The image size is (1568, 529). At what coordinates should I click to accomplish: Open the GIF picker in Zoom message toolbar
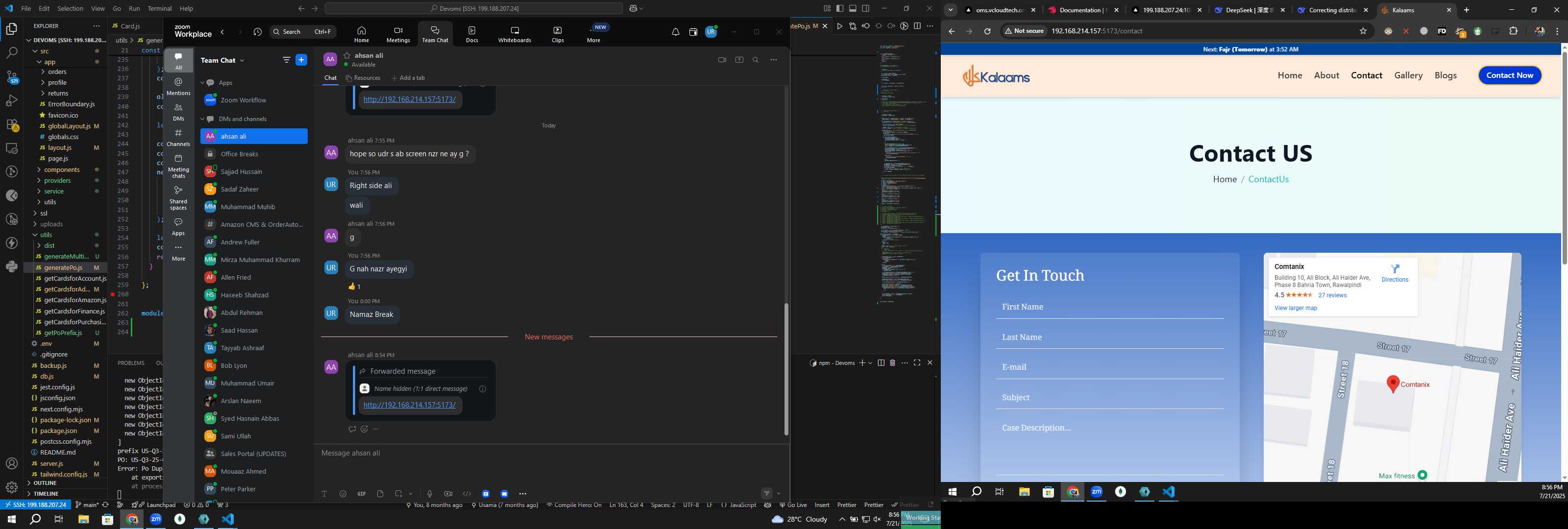pyautogui.click(x=362, y=494)
